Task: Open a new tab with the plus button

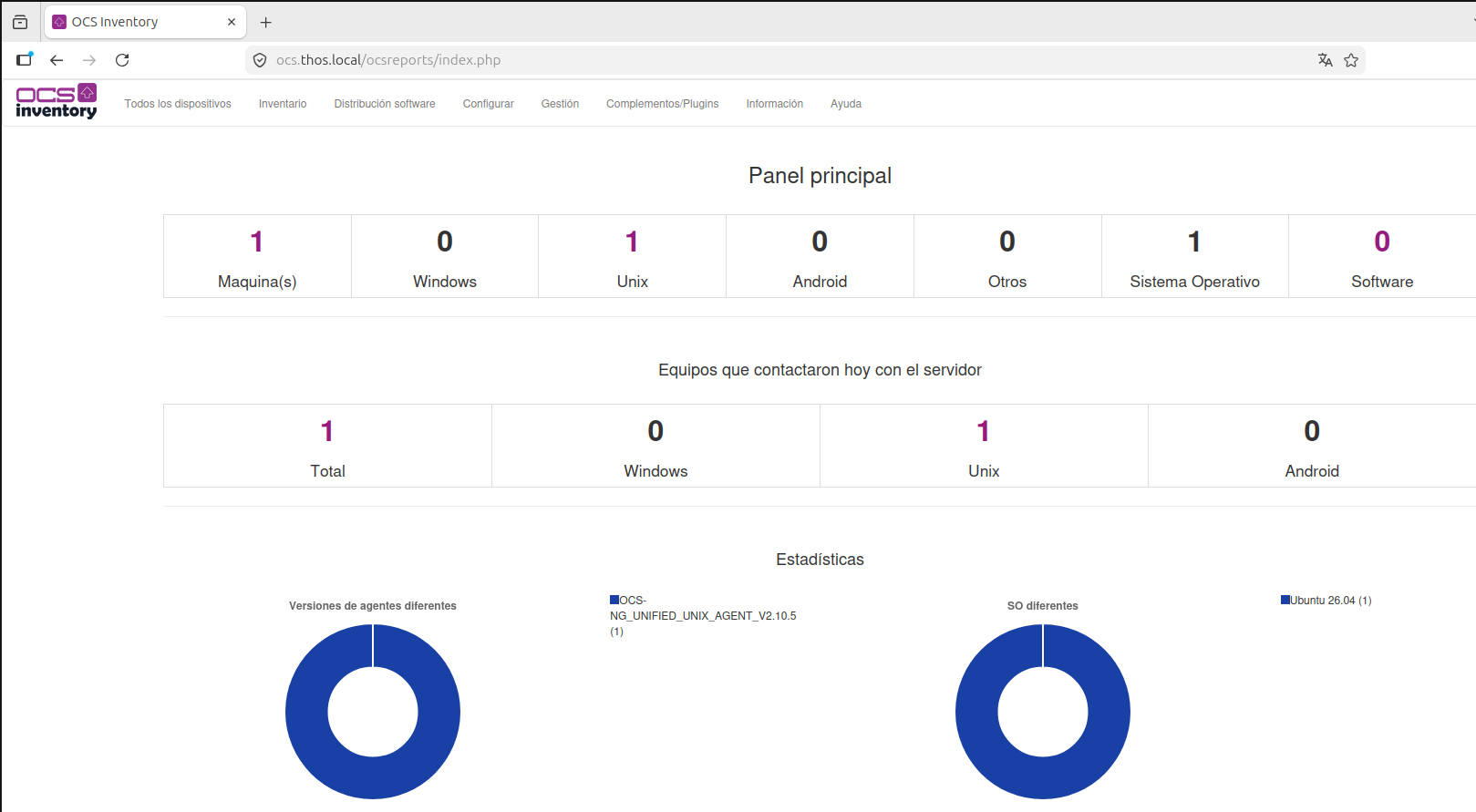Action: (x=266, y=22)
